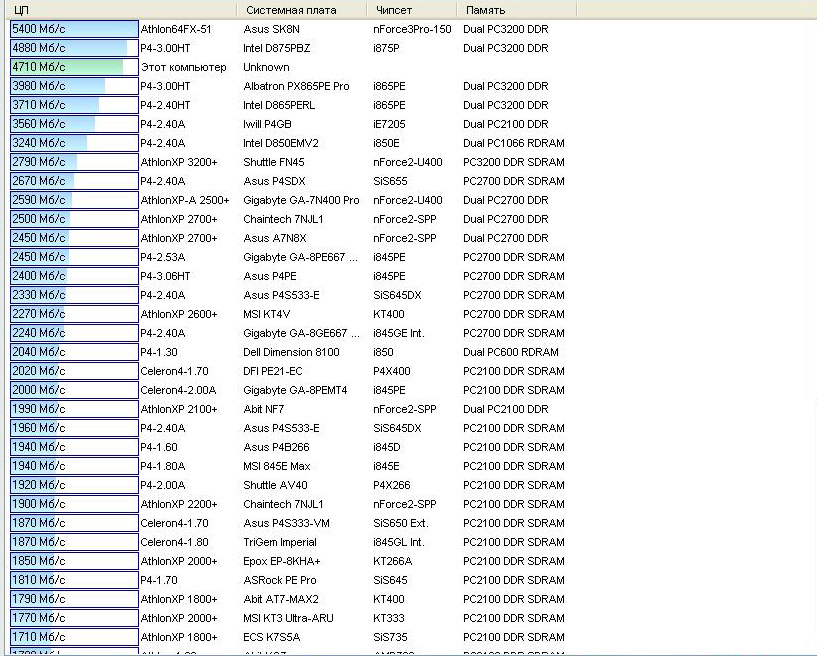The width and height of the screenshot is (817, 656).
Task: Click the Этот компьютер row
Action: 183,67
